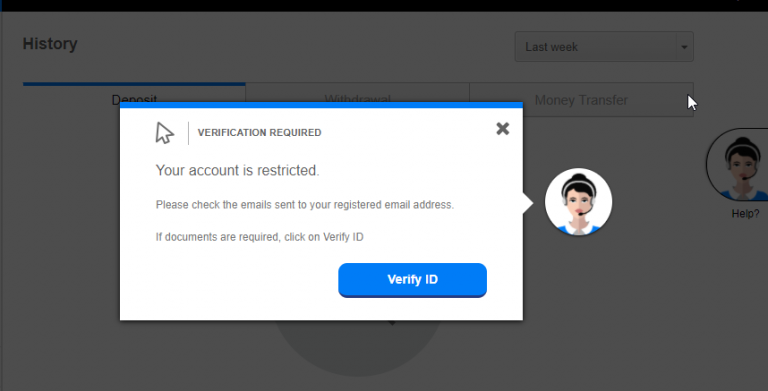Click the Help? label under the avatar

[745, 214]
